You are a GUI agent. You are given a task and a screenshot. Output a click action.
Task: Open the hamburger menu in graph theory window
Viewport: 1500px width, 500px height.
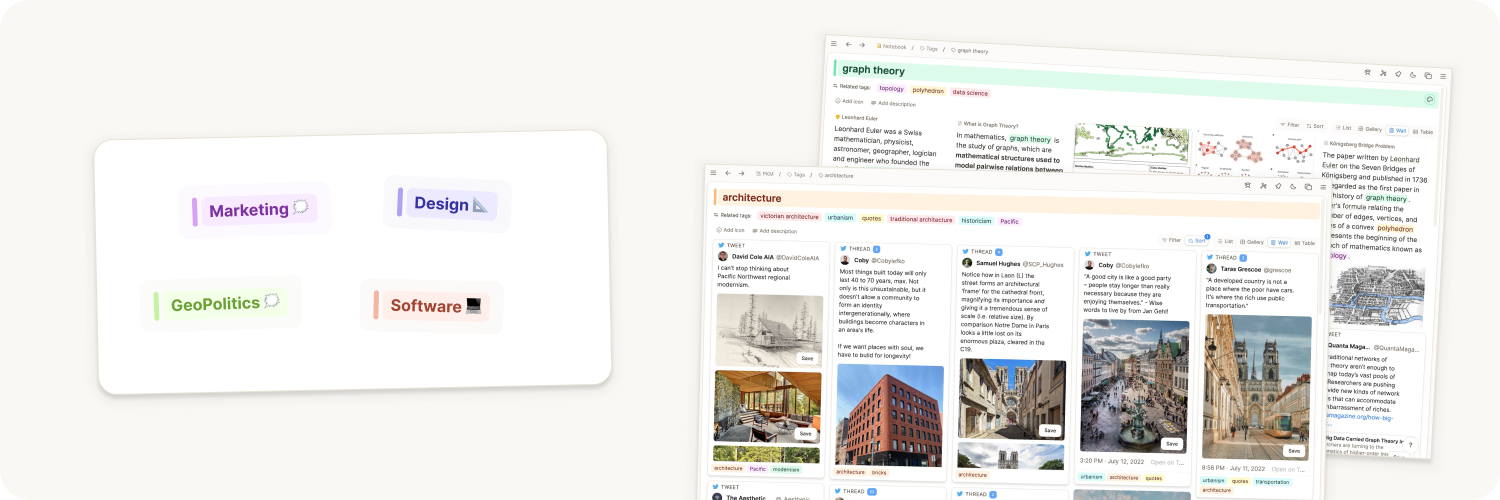click(x=833, y=44)
